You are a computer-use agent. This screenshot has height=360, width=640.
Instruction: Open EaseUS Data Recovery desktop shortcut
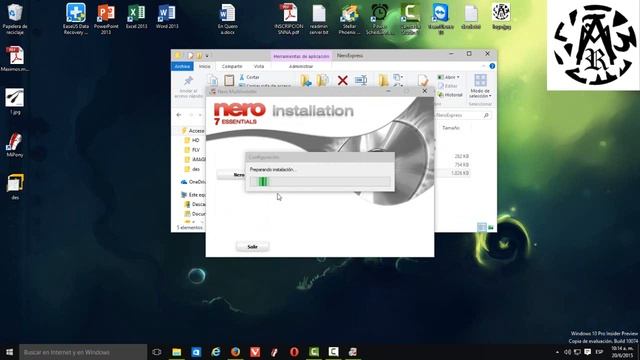click(x=76, y=19)
